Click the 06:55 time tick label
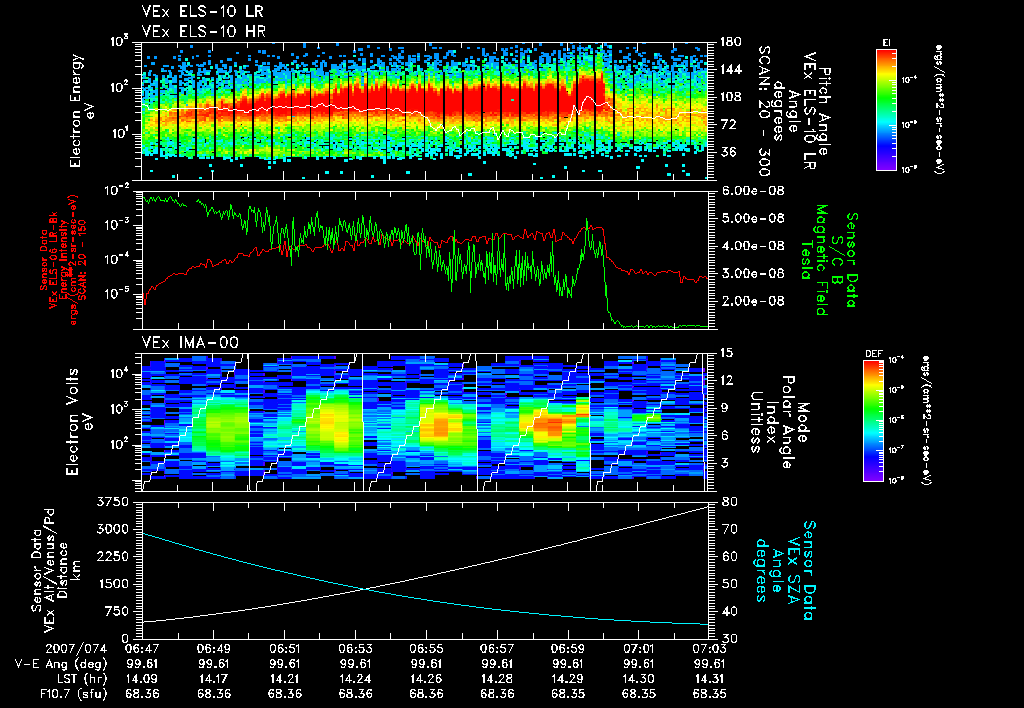Viewport: 1024px width, 708px height. [426, 649]
